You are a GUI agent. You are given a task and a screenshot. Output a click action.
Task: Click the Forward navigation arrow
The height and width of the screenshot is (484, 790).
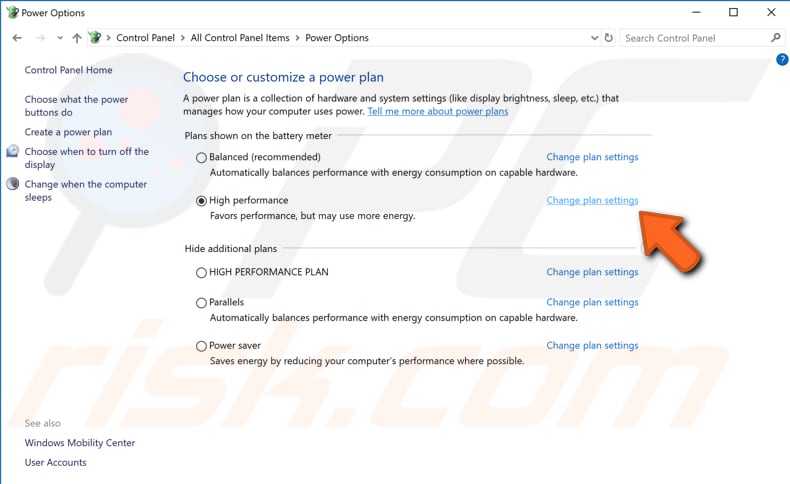pos(40,38)
